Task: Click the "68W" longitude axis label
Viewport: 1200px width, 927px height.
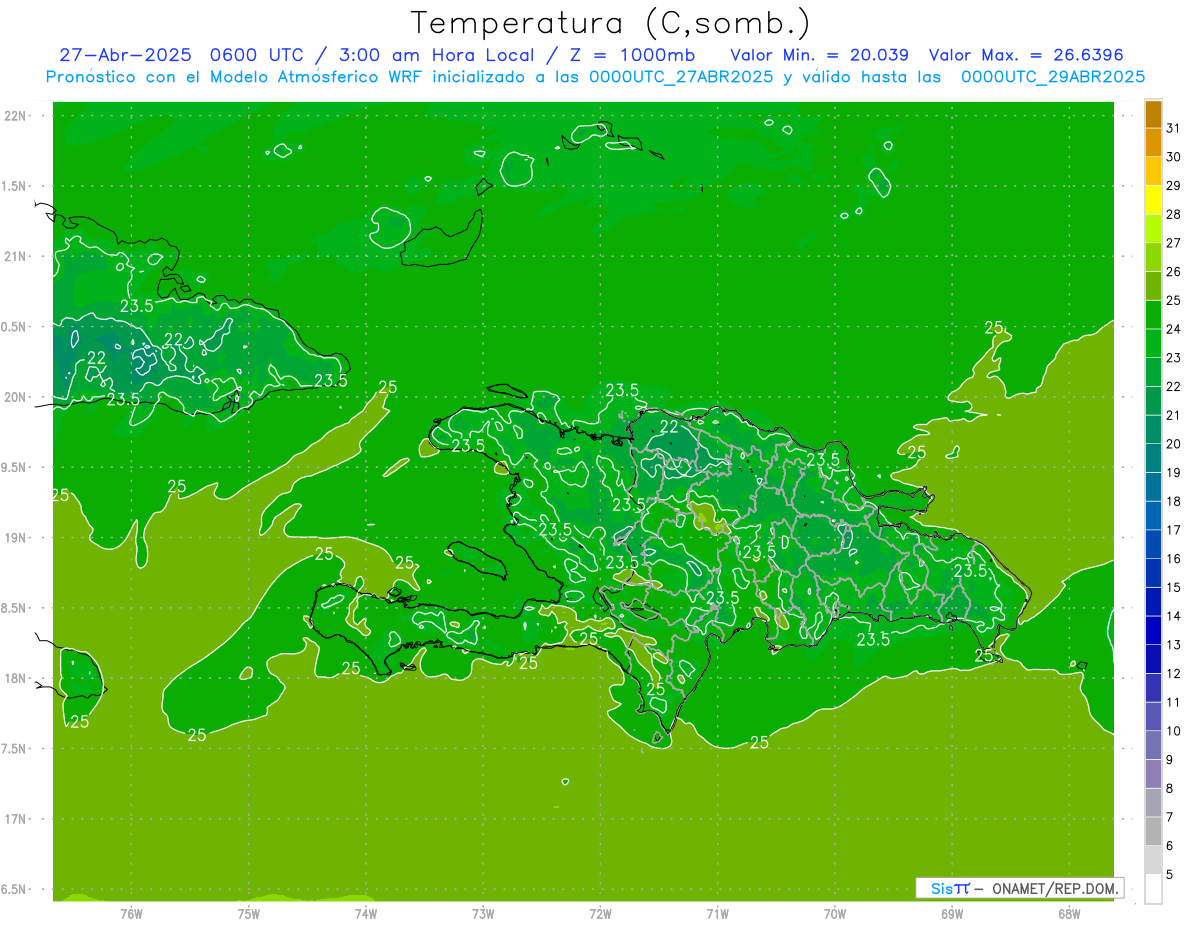Action: (x=1069, y=914)
